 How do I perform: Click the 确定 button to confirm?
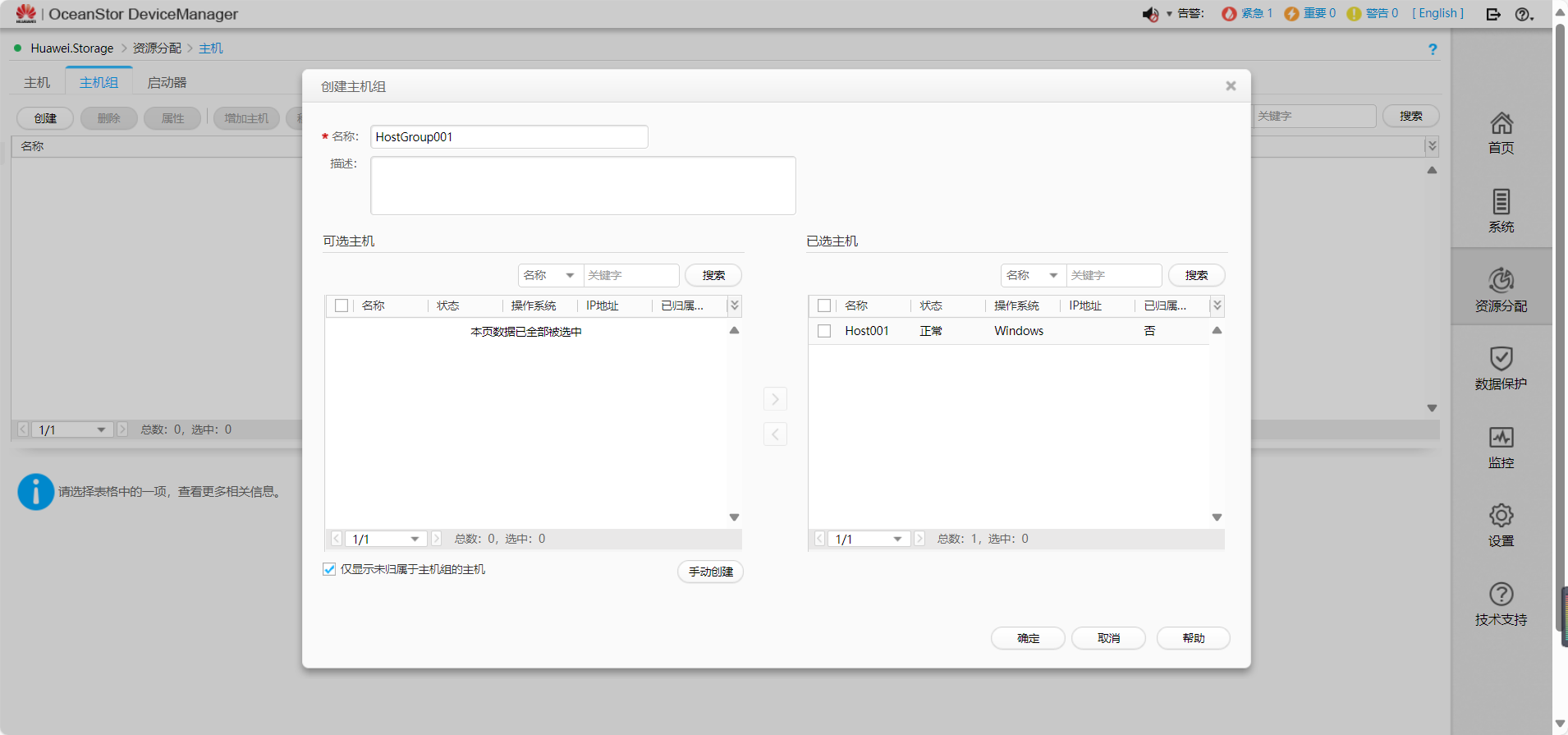(1028, 638)
